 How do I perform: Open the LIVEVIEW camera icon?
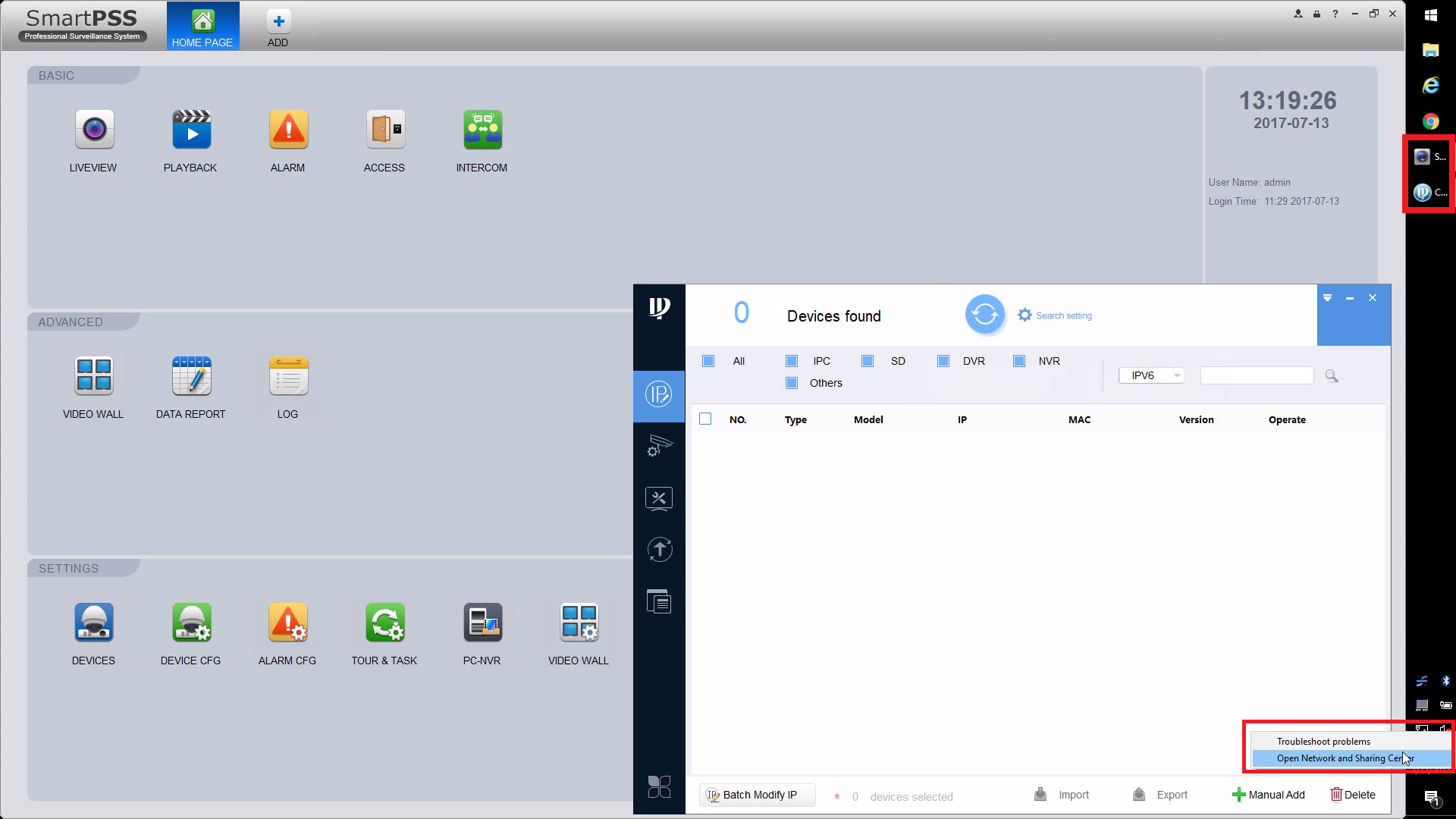click(x=94, y=130)
